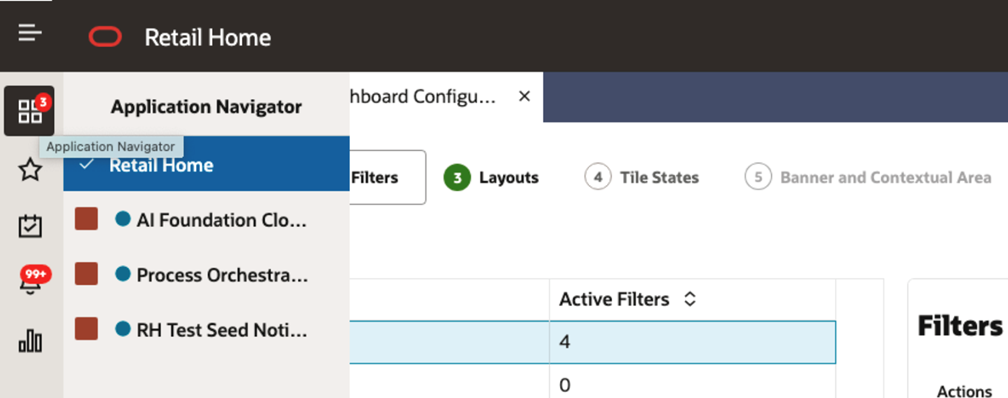The width and height of the screenshot is (1008, 398).
Task: Go to step 4 Tile States
Action: [x=642, y=177]
